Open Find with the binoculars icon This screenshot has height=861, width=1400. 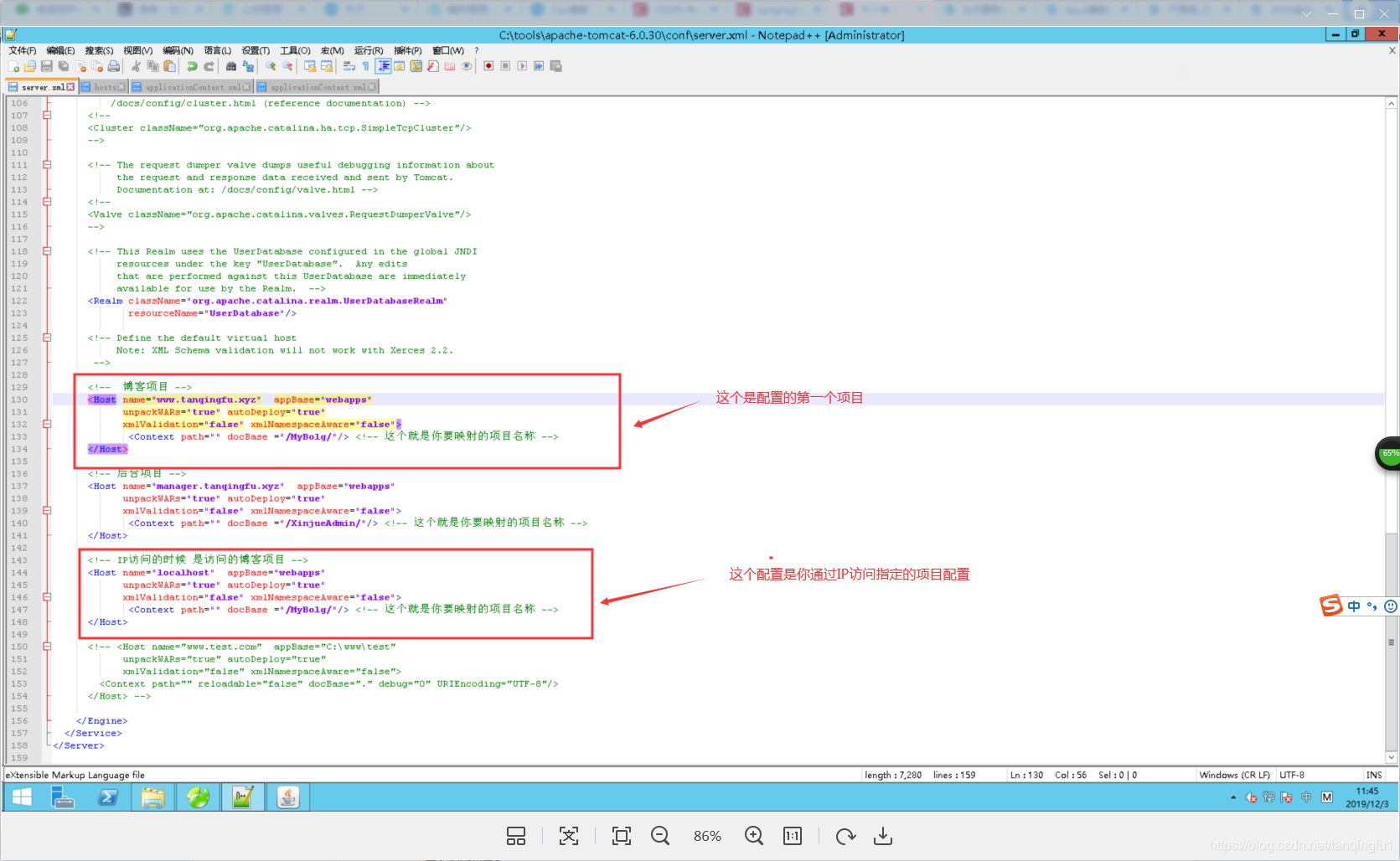point(231,66)
